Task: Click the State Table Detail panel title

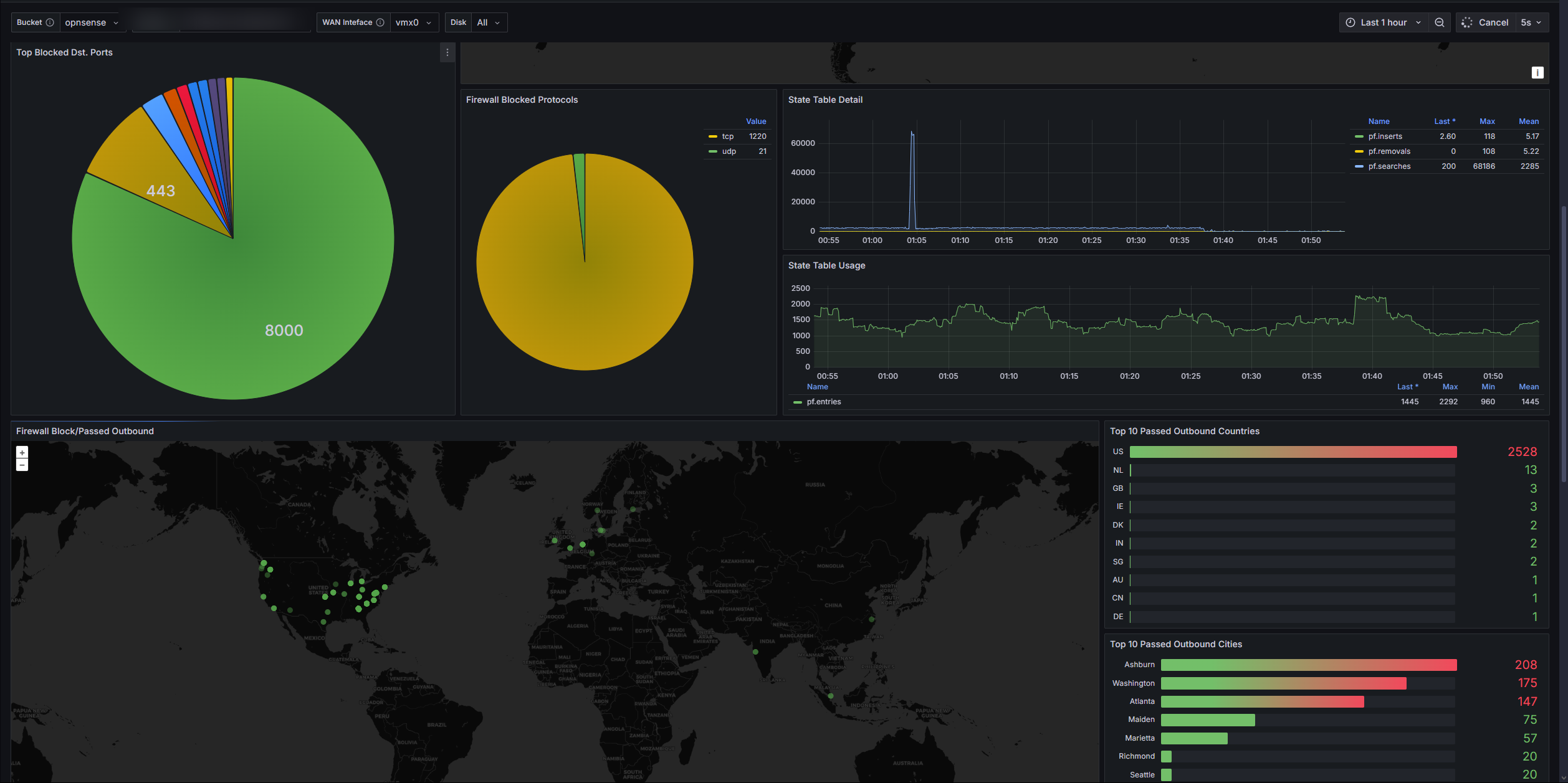Action: (x=825, y=100)
